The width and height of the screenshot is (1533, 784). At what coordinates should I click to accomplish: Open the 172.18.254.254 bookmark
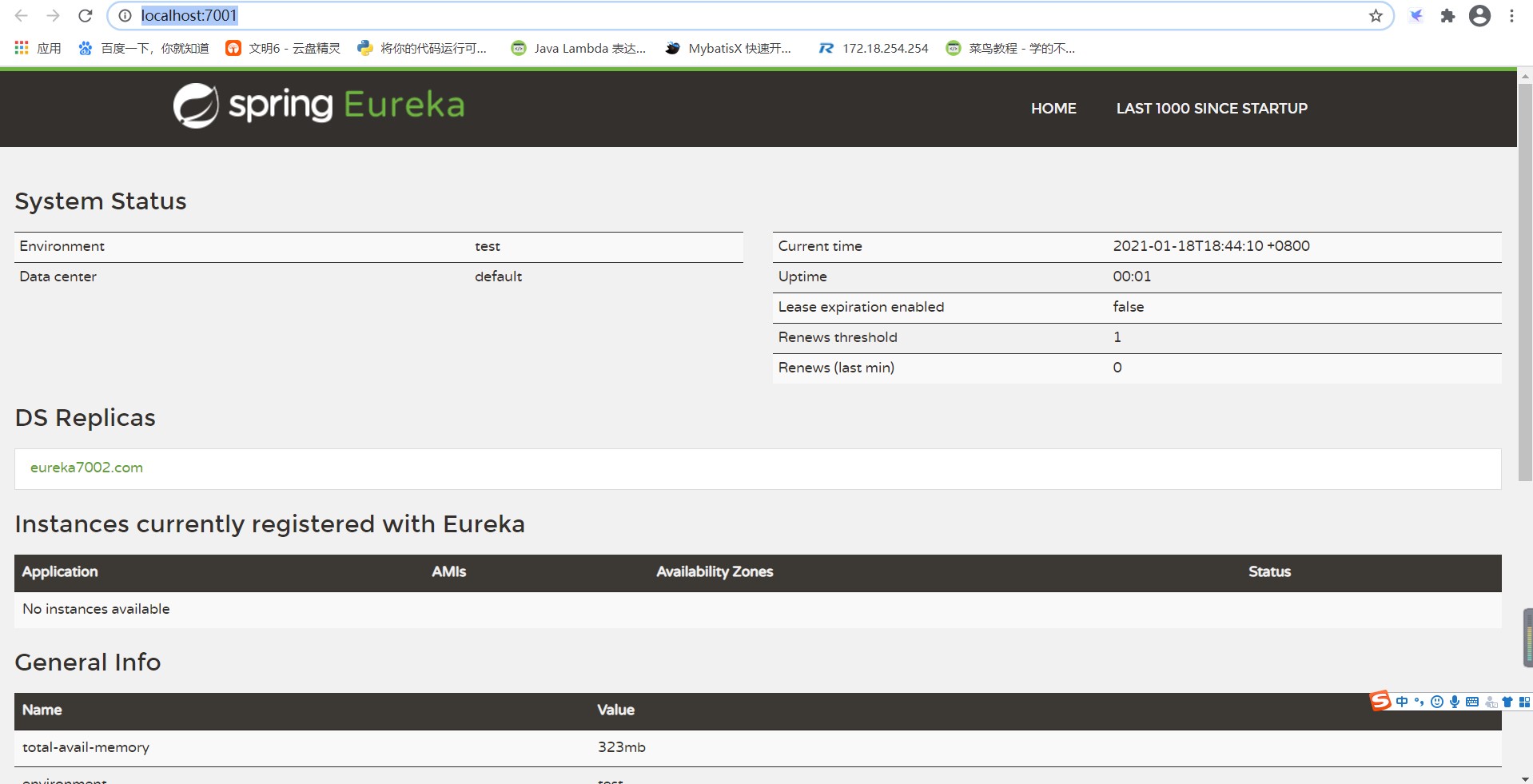coord(874,48)
